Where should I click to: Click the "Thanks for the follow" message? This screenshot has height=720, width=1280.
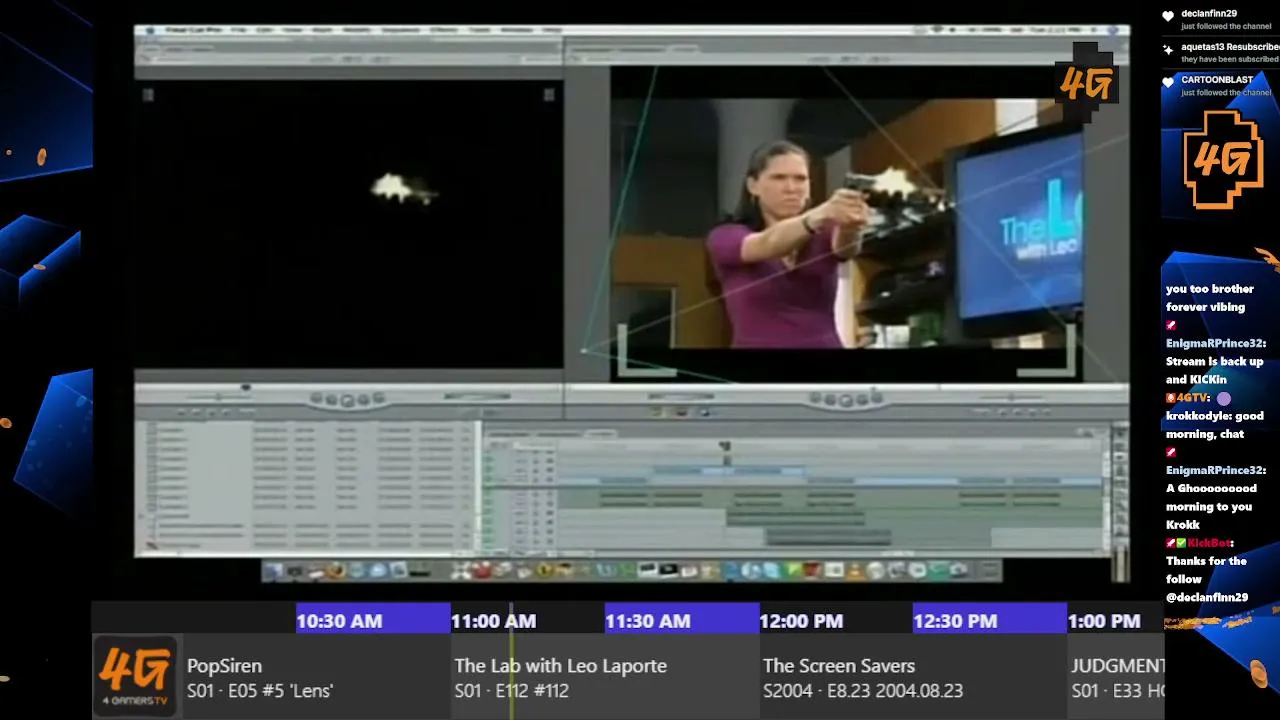(x=1206, y=570)
